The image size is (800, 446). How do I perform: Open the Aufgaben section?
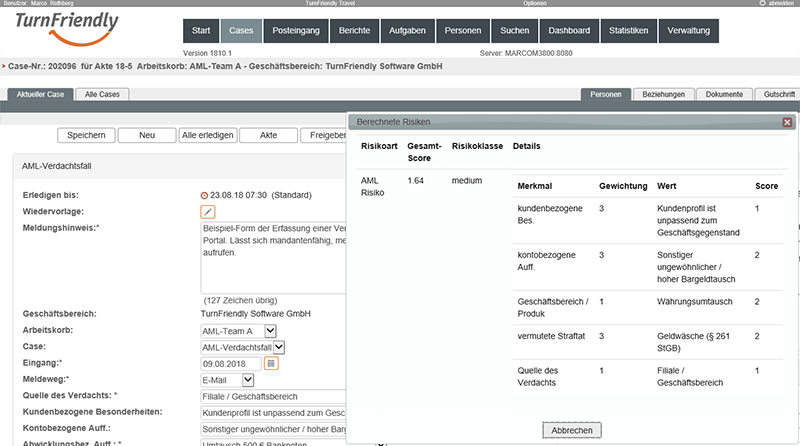[407, 31]
